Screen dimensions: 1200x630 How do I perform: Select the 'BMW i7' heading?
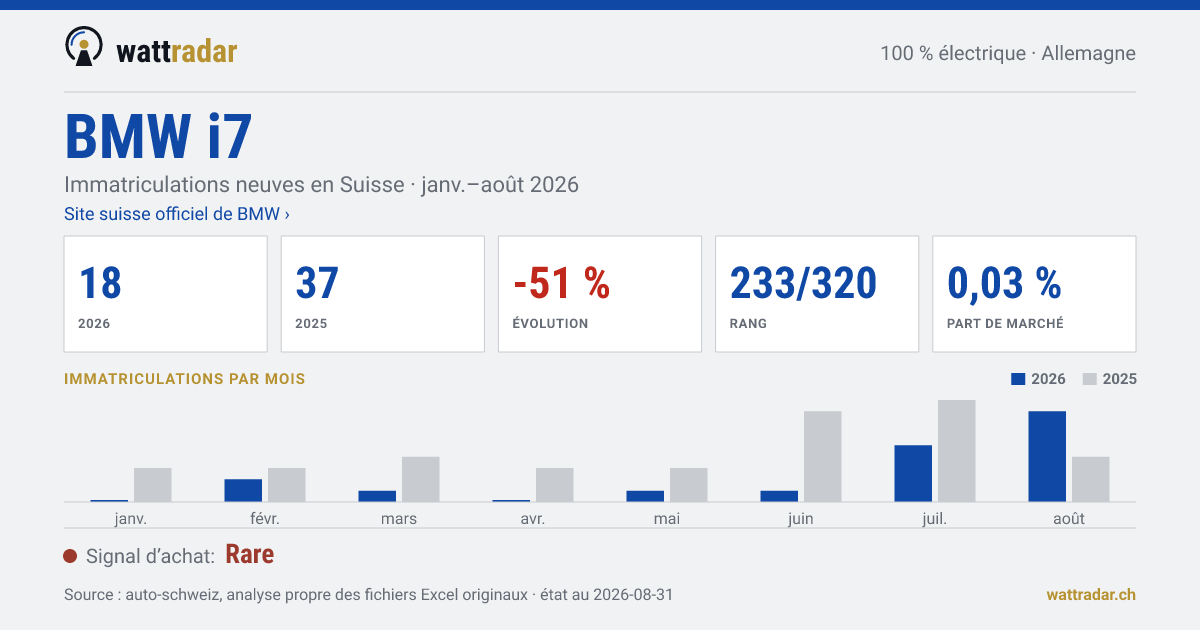click(158, 137)
